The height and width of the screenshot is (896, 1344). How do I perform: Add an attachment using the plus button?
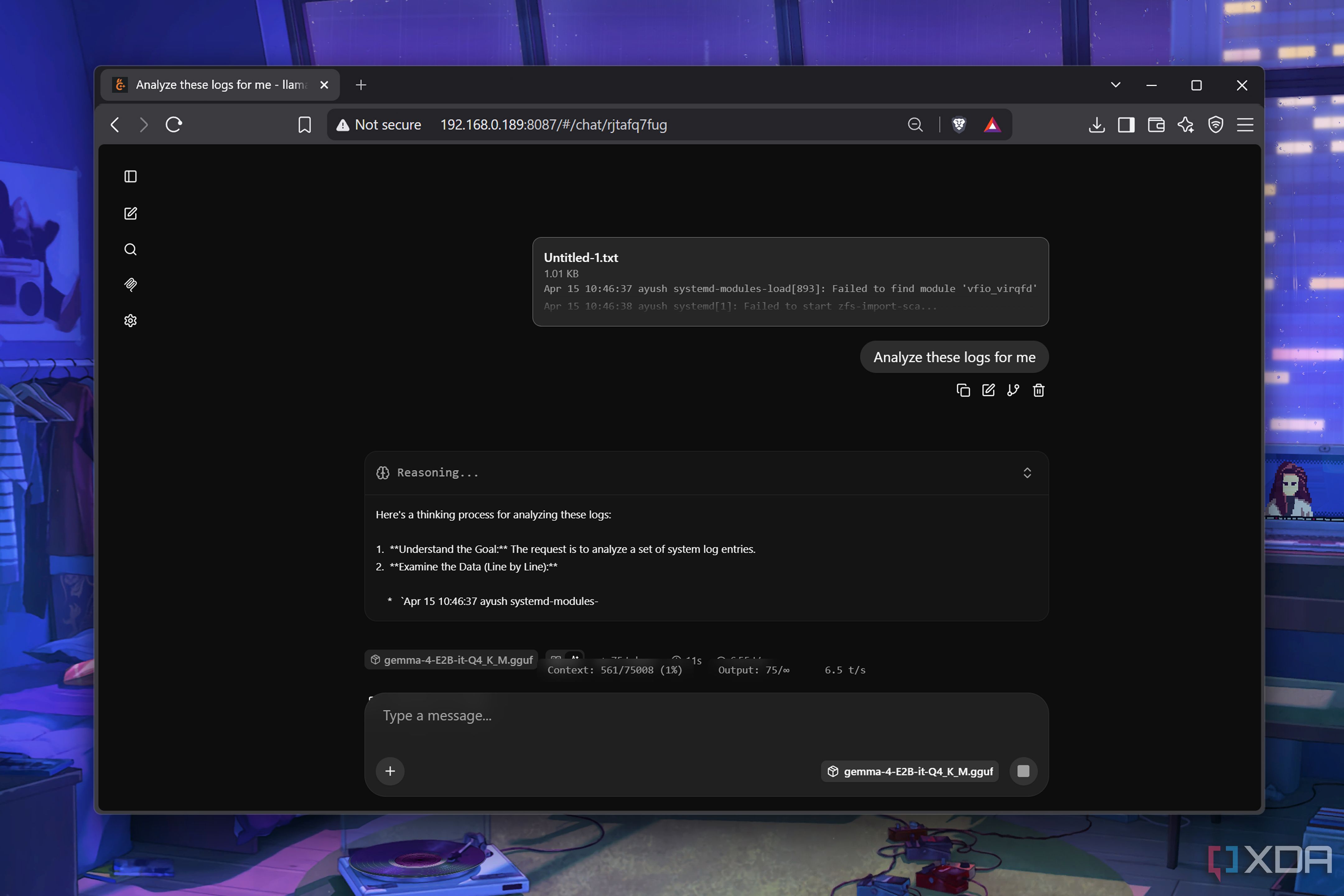[x=390, y=771]
